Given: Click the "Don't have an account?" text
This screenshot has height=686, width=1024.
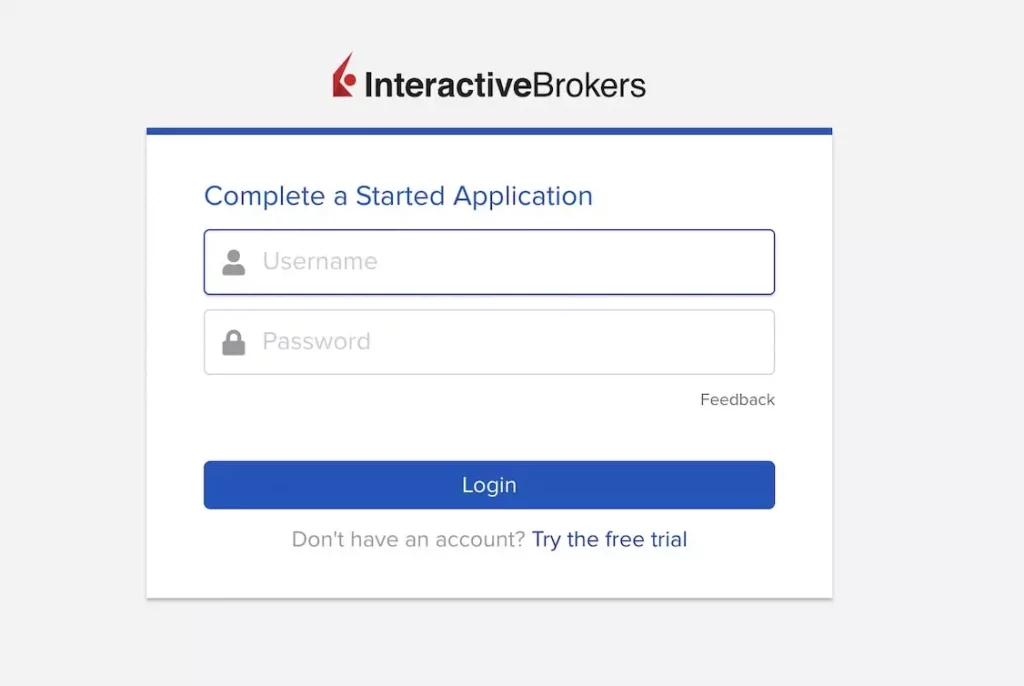Looking at the screenshot, I should [x=408, y=540].
